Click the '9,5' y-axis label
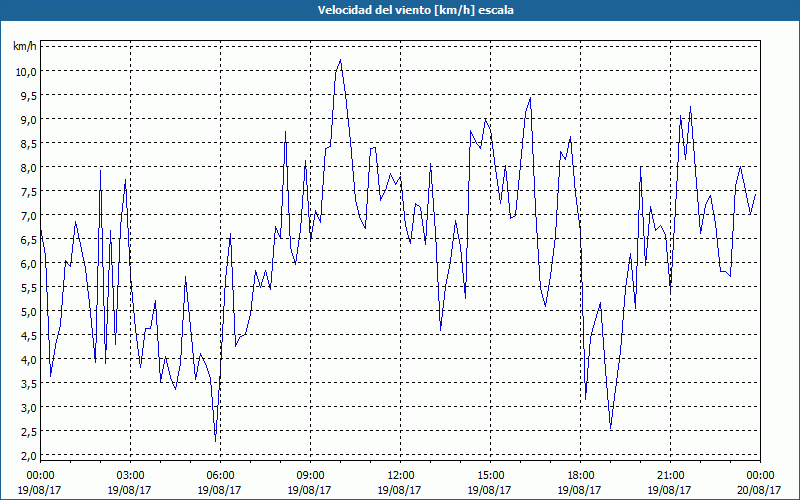 29,95
